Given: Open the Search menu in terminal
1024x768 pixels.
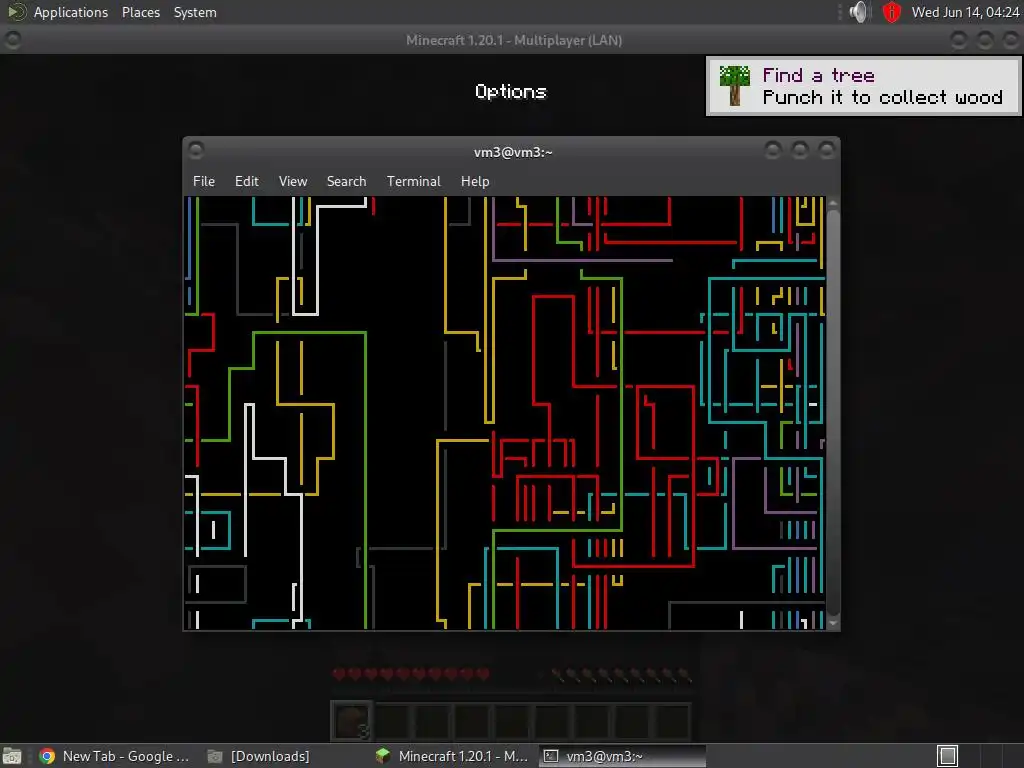Looking at the screenshot, I should click(346, 182).
